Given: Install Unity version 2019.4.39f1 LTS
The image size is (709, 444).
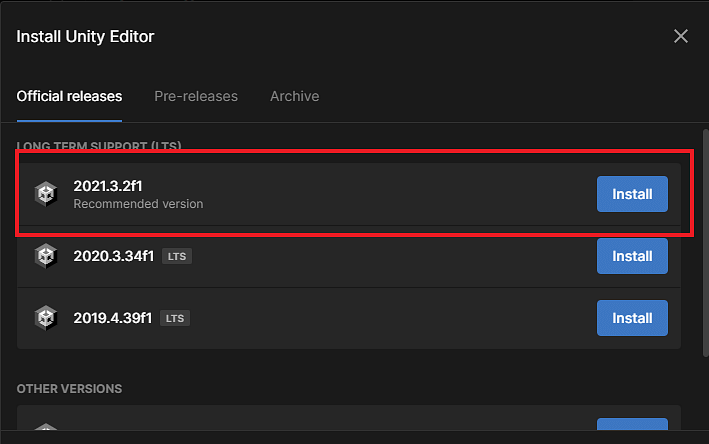Looking at the screenshot, I should click(x=632, y=318).
